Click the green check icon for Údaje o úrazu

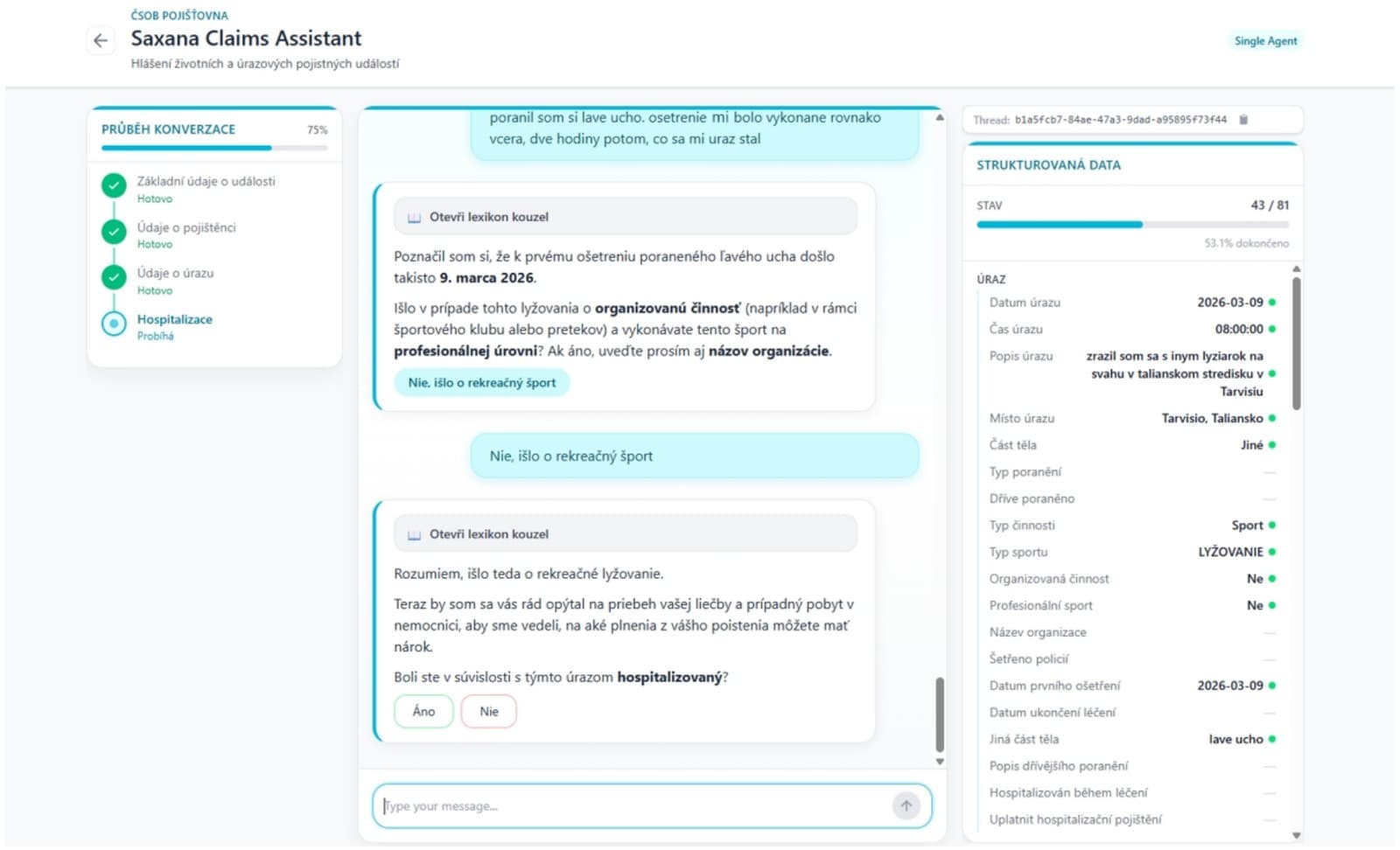[114, 277]
